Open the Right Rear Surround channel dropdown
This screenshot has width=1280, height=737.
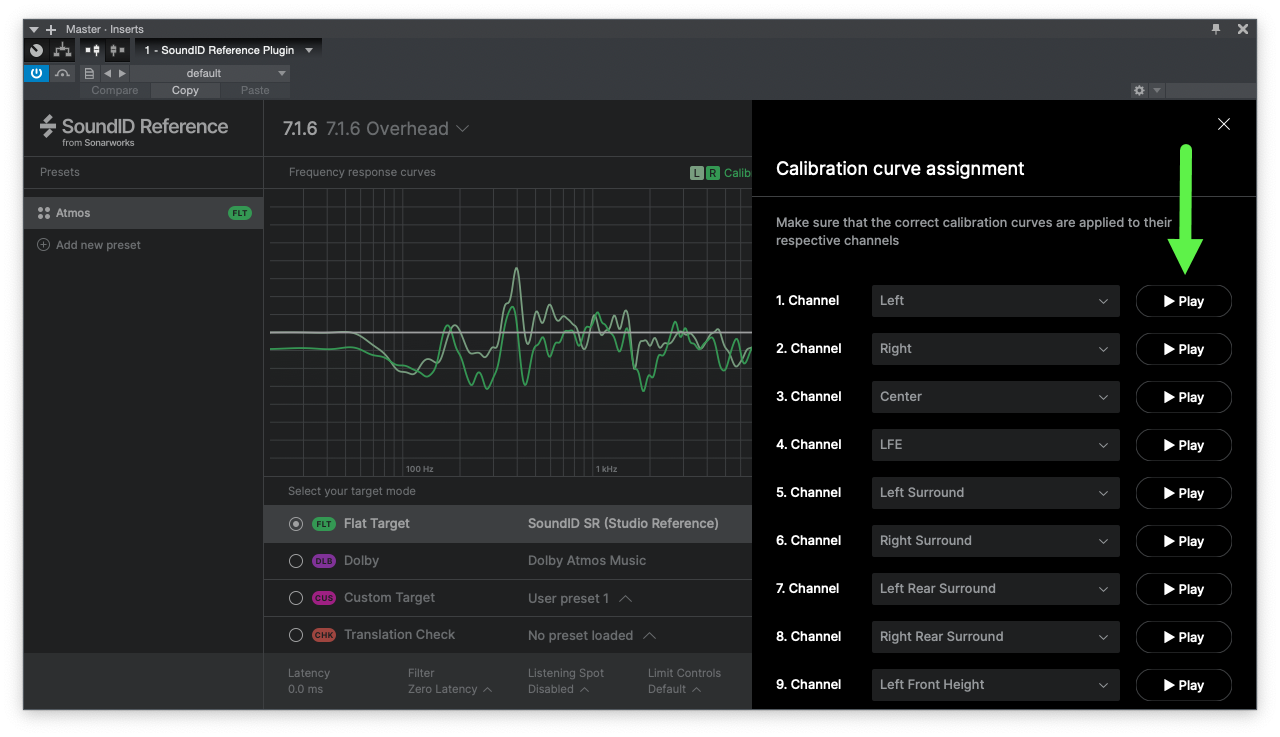(995, 637)
